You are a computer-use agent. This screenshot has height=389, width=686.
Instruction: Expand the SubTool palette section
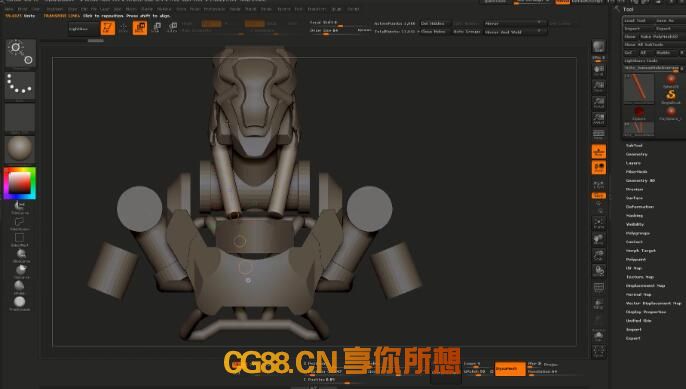tap(634, 145)
